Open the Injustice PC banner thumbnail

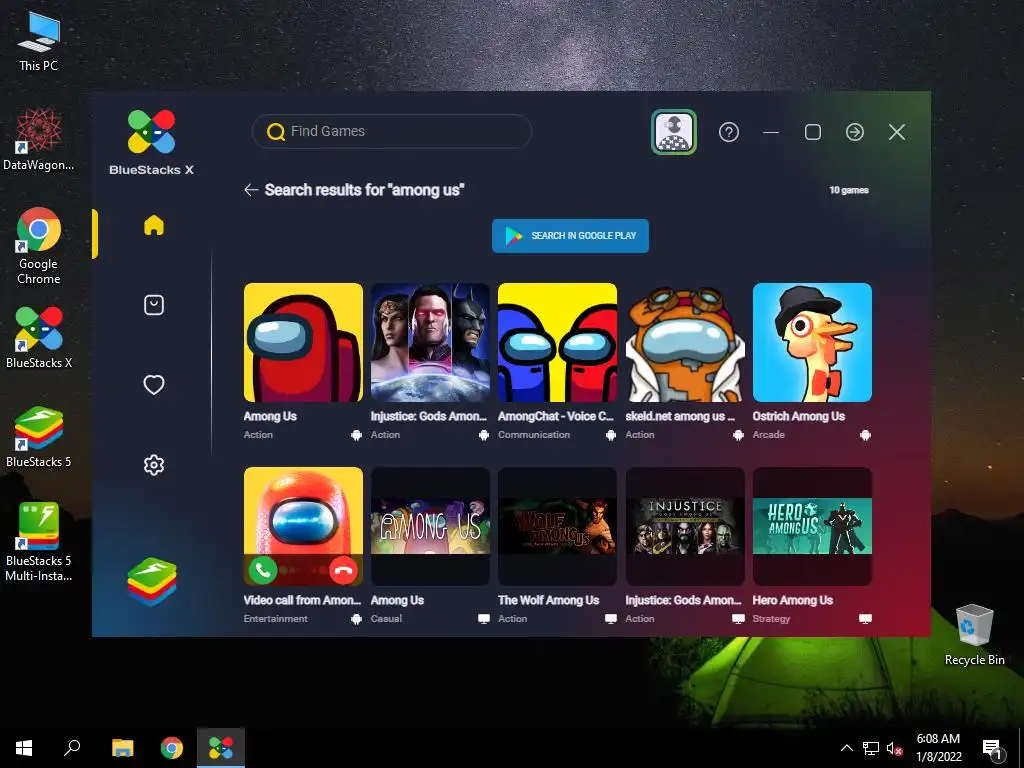pyautogui.click(x=684, y=526)
